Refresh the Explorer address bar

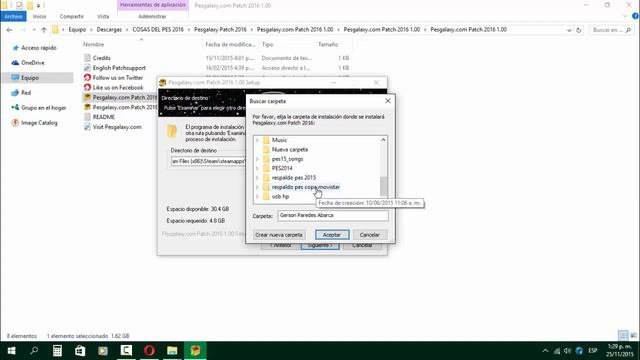(x=578, y=30)
